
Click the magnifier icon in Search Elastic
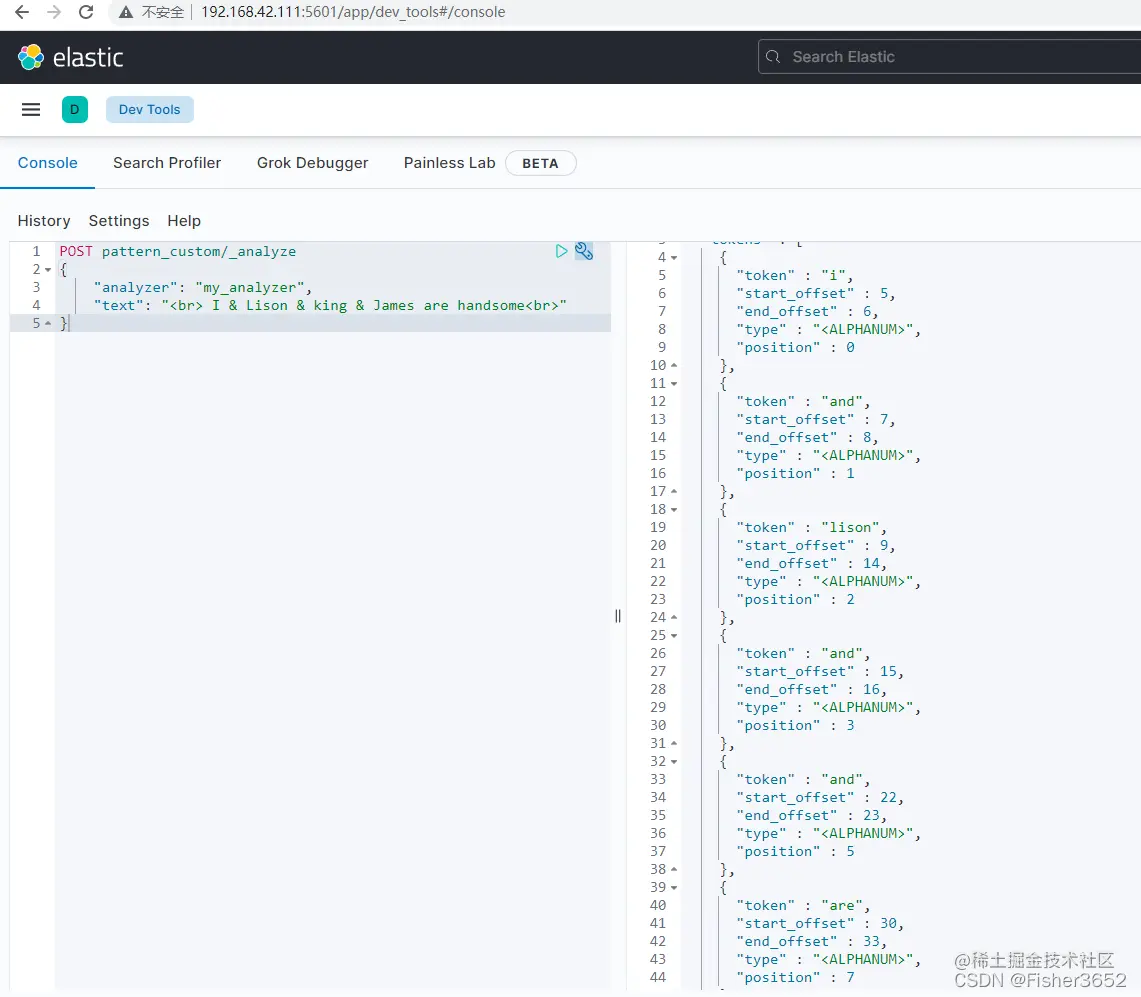click(x=773, y=57)
